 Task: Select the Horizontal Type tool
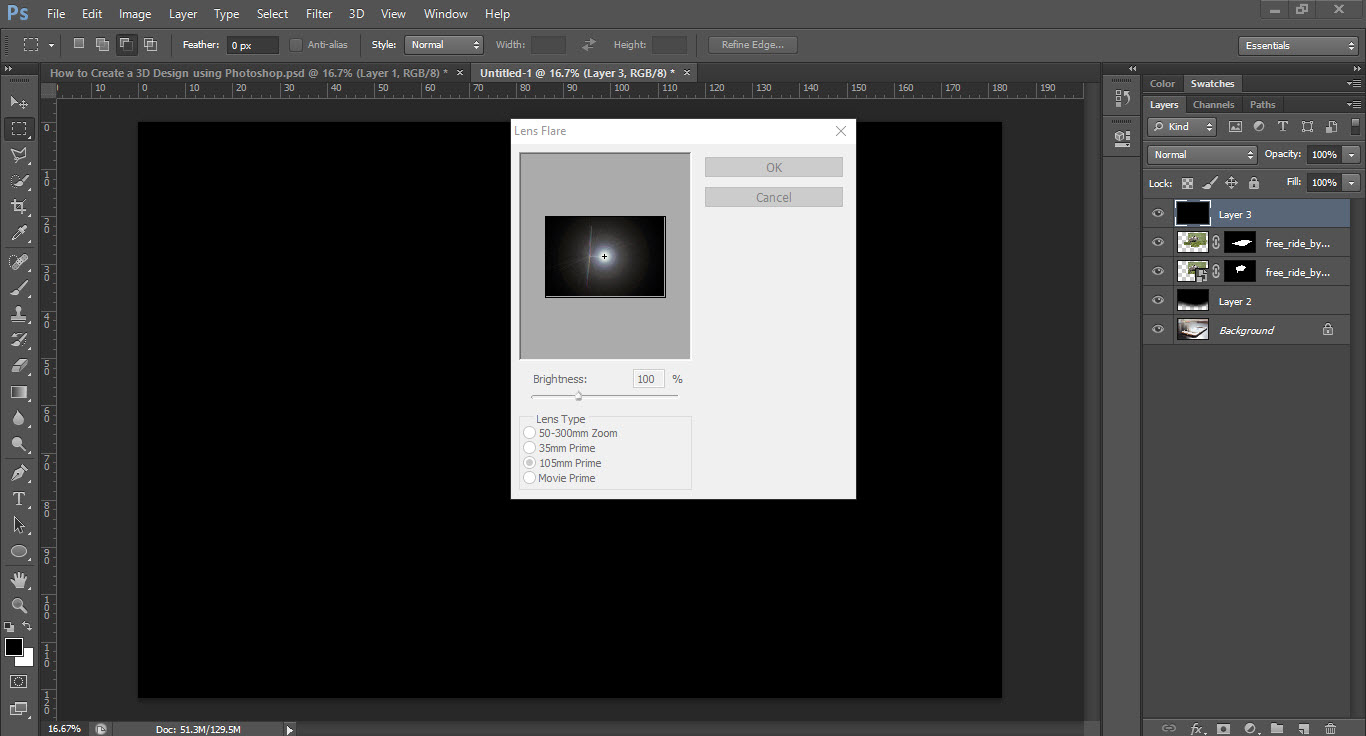click(x=19, y=498)
